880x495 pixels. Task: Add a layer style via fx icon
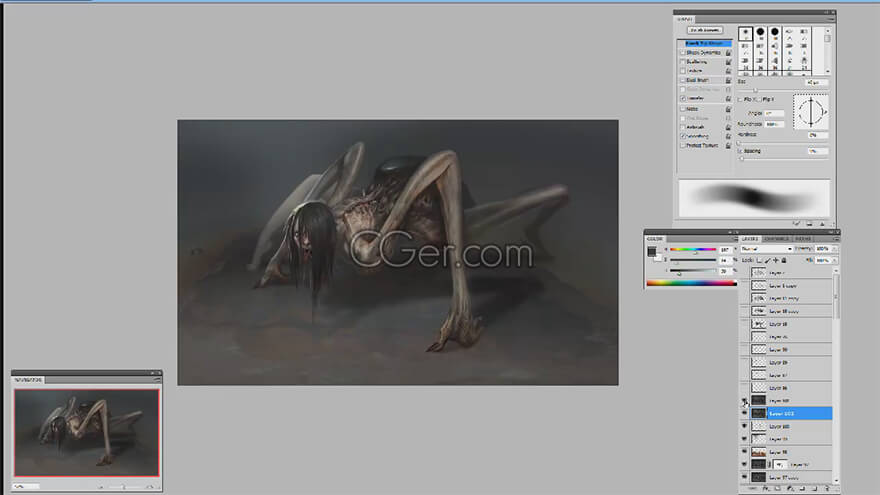pos(766,489)
